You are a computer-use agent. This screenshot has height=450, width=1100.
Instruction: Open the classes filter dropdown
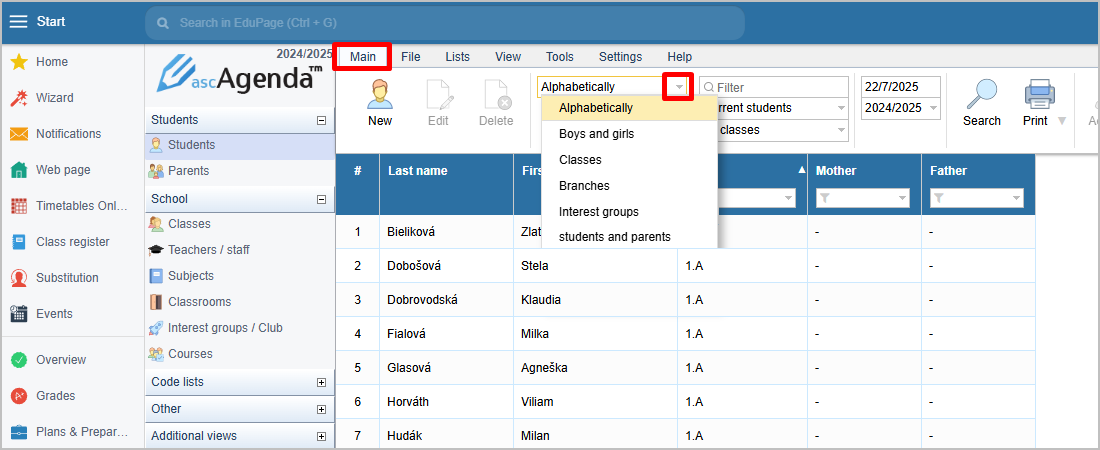840,130
